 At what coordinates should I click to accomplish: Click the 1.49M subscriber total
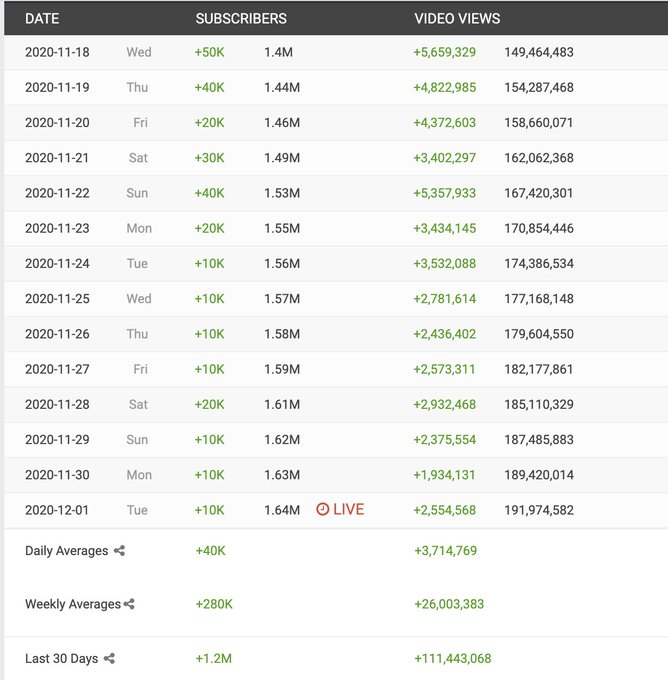[282, 158]
